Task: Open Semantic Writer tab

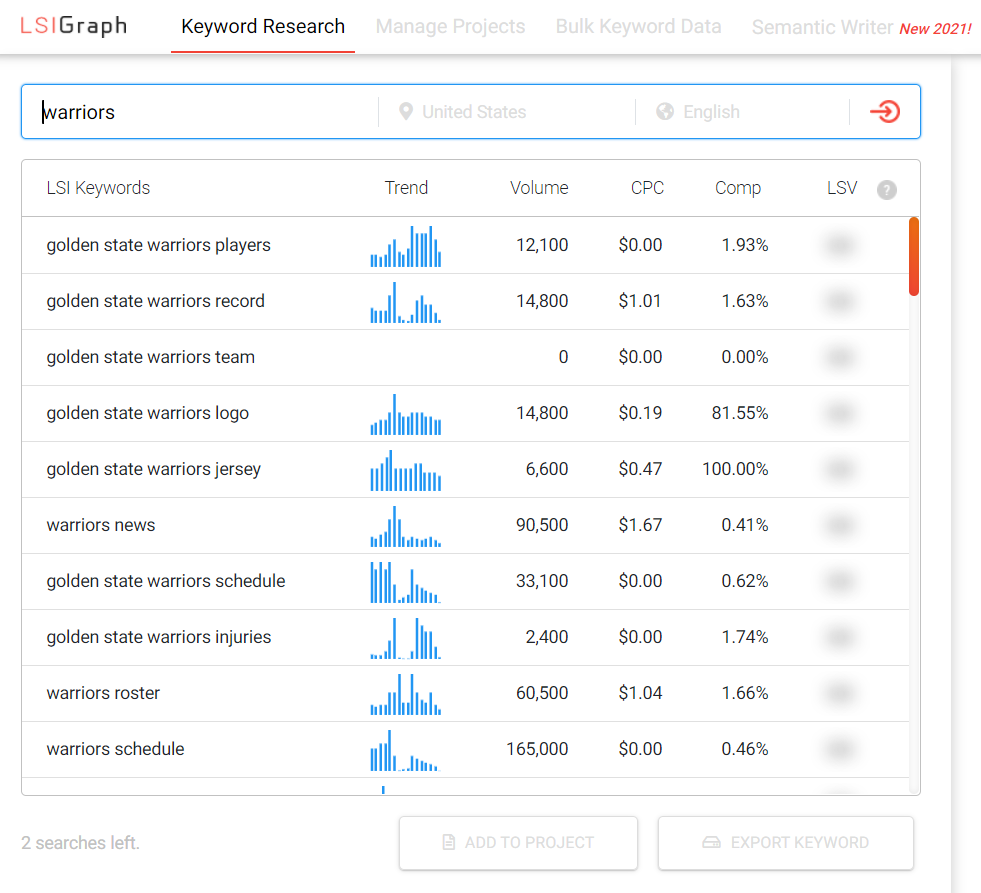Action: (x=822, y=27)
